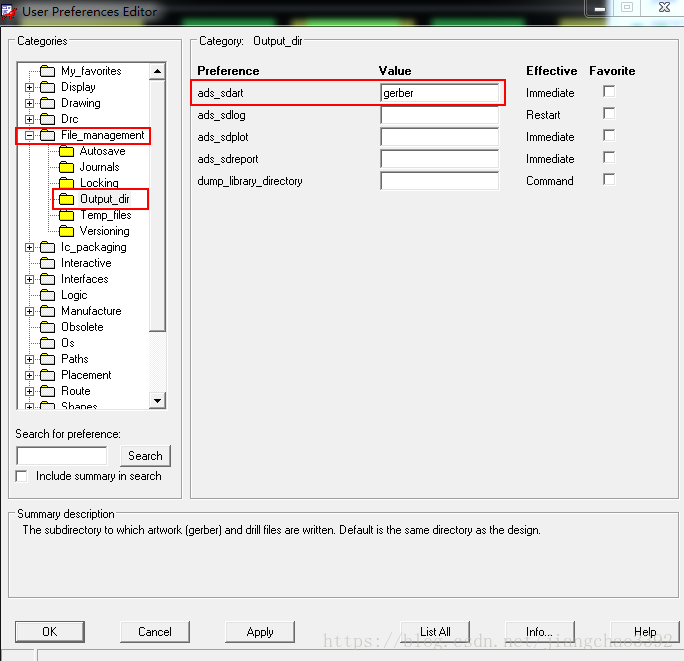The height and width of the screenshot is (661, 684).
Task: Expand the Drc category
Action: click(x=29, y=119)
